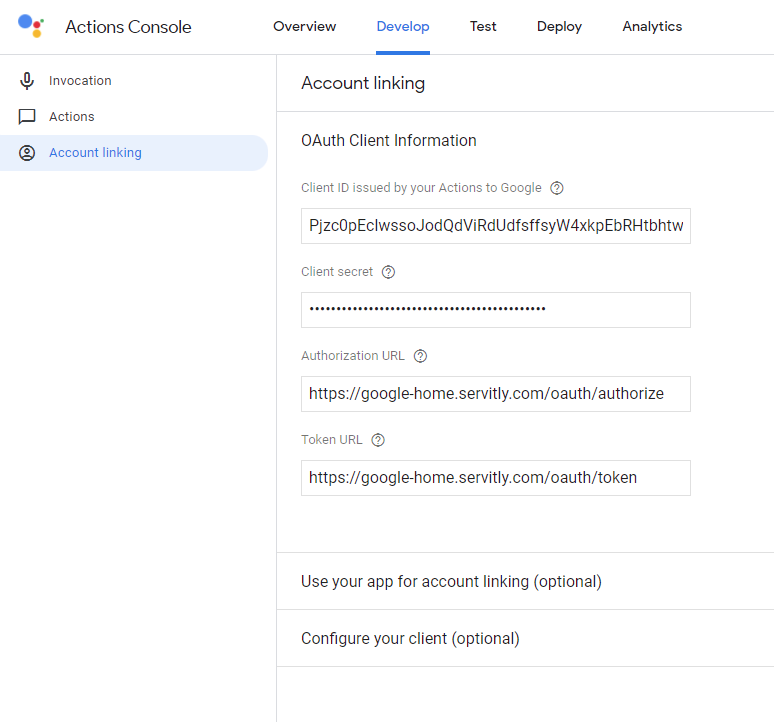Open the Test tab

pyautogui.click(x=483, y=27)
